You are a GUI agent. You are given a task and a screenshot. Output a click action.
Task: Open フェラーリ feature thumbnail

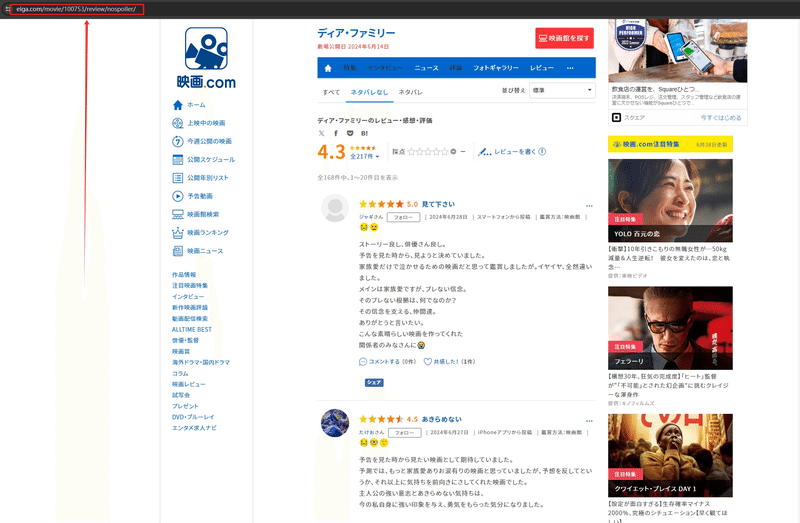click(670, 328)
